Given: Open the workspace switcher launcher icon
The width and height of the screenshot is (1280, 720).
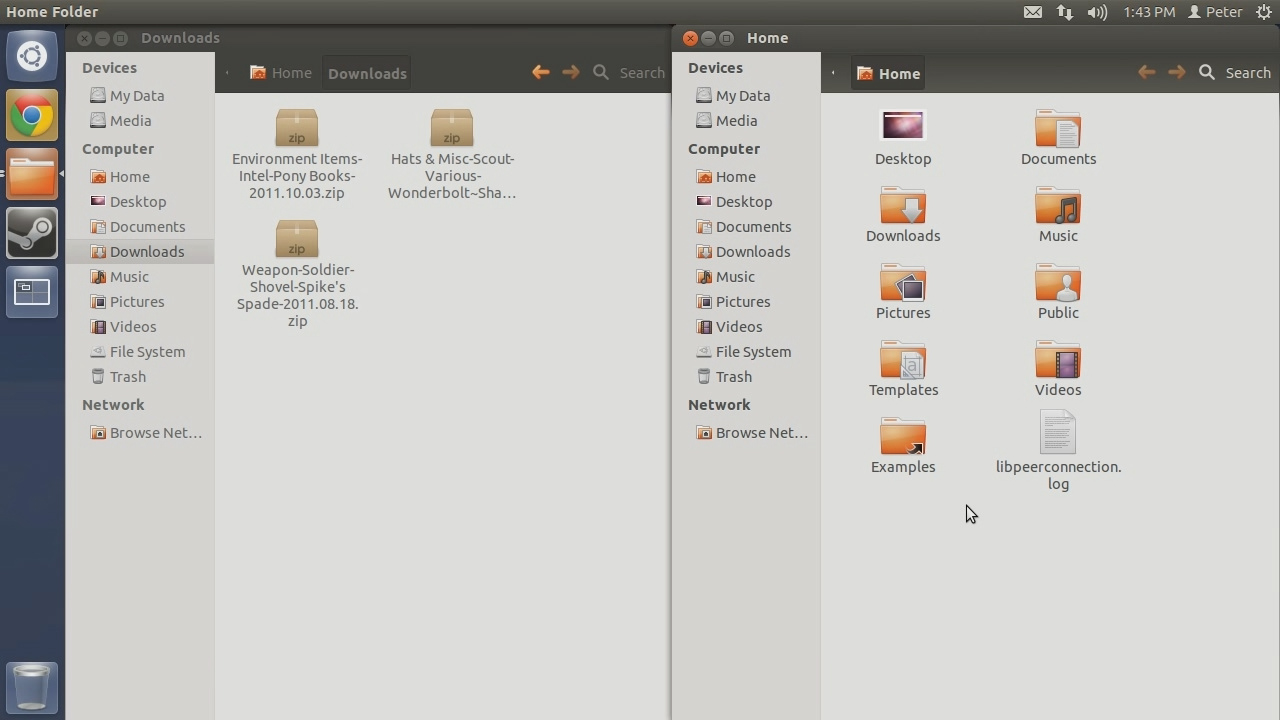Looking at the screenshot, I should [x=32, y=292].
